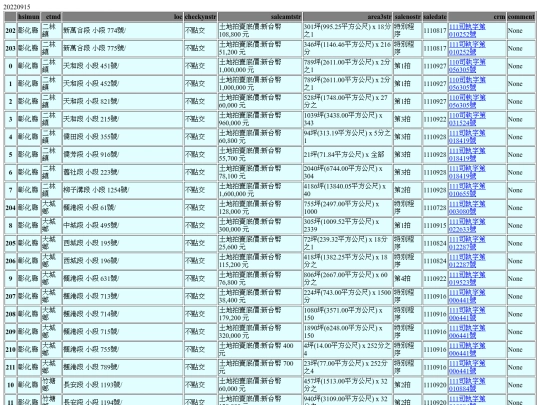This screenshot has width=540, height=405.
Task: Open the crm link in row 203
Action: (467, 48)
